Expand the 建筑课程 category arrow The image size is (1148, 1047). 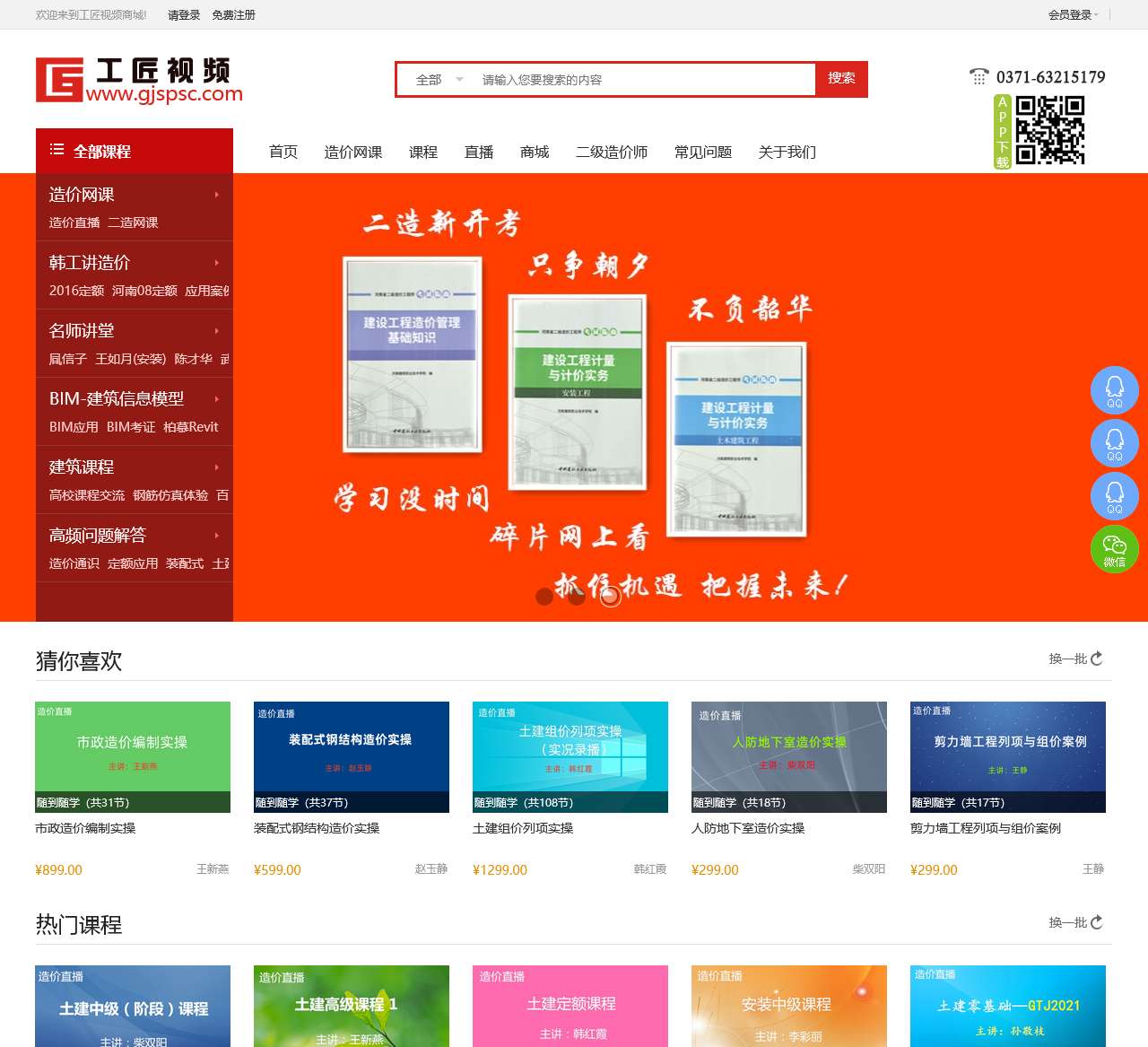point(216,467)
